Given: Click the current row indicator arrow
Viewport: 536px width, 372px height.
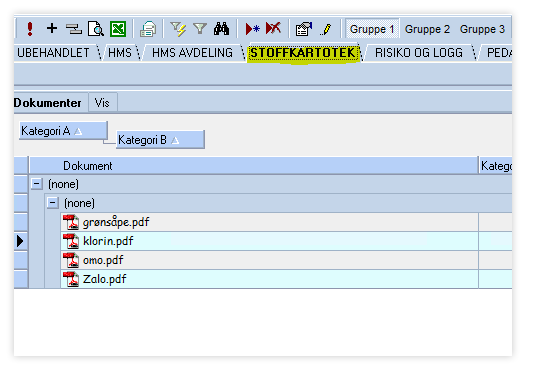Looking at the screenshot, I should click(20, 241).
